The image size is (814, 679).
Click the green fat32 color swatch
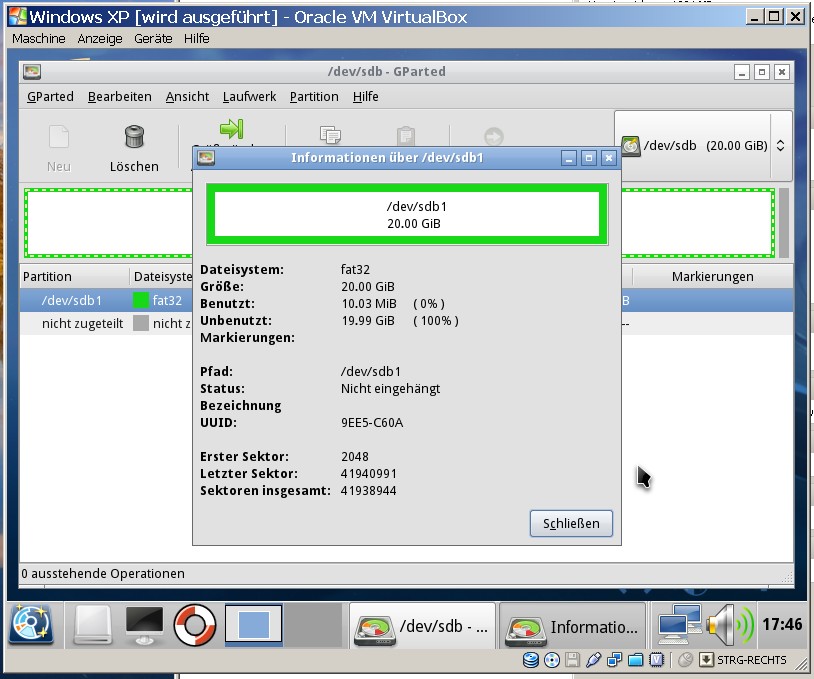(141, 300)
